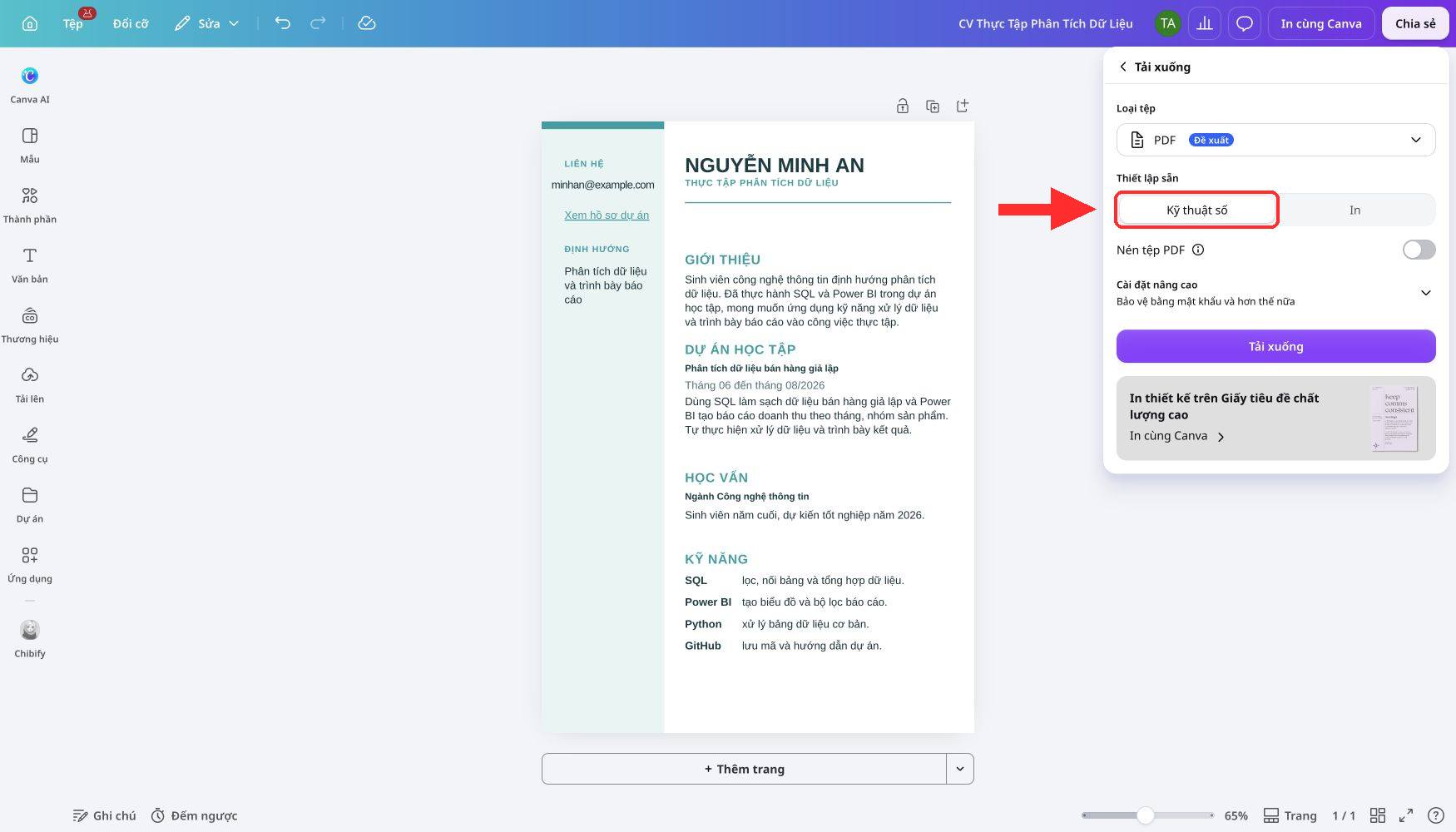This screenshot has width=1456, height=832.
Task: Lock the page with the padlock icon
Action: tap(903, 106)
